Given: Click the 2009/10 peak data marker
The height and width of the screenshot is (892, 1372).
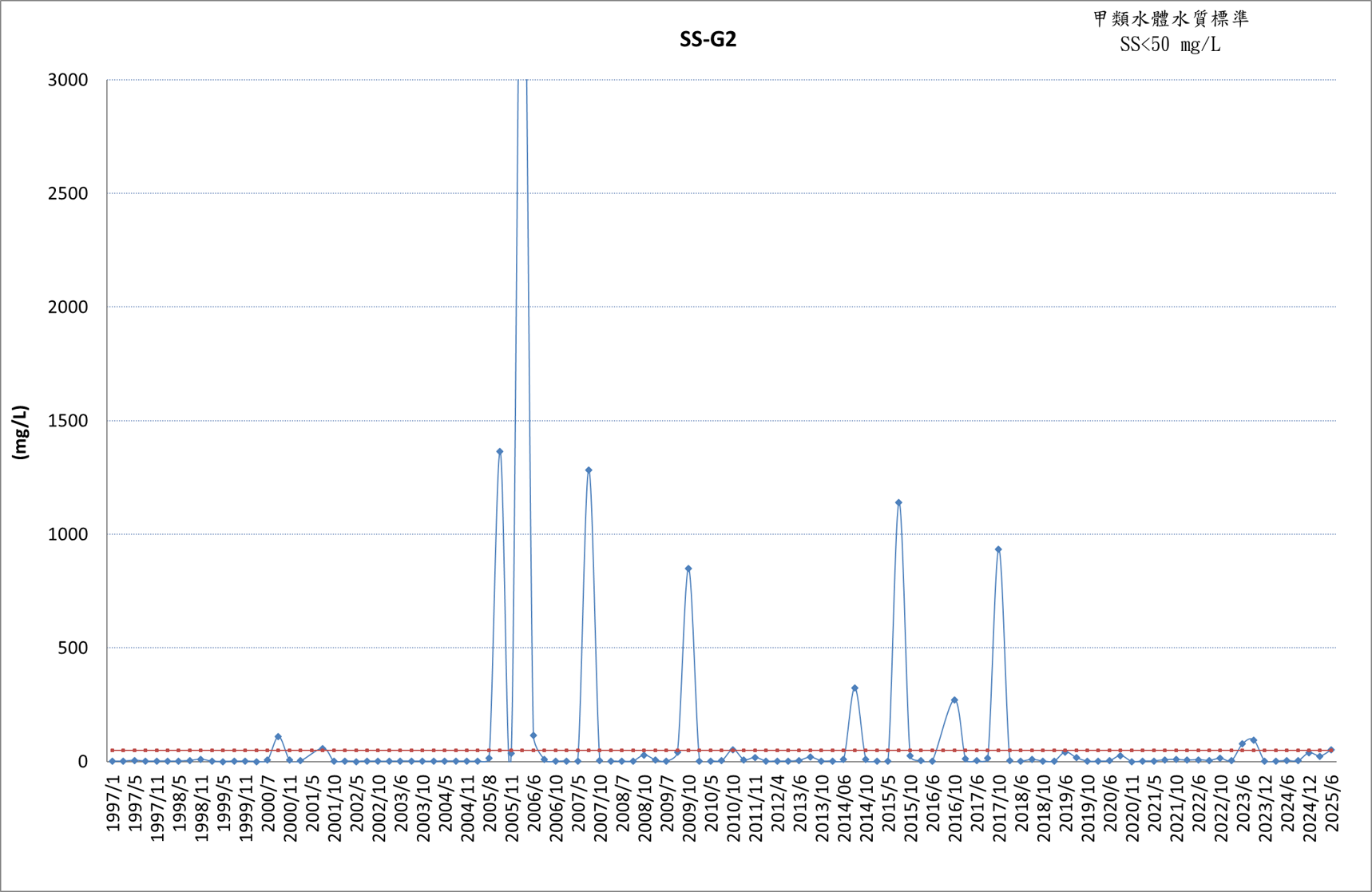Looking at the screenshot, I should [x=688, y=569].
